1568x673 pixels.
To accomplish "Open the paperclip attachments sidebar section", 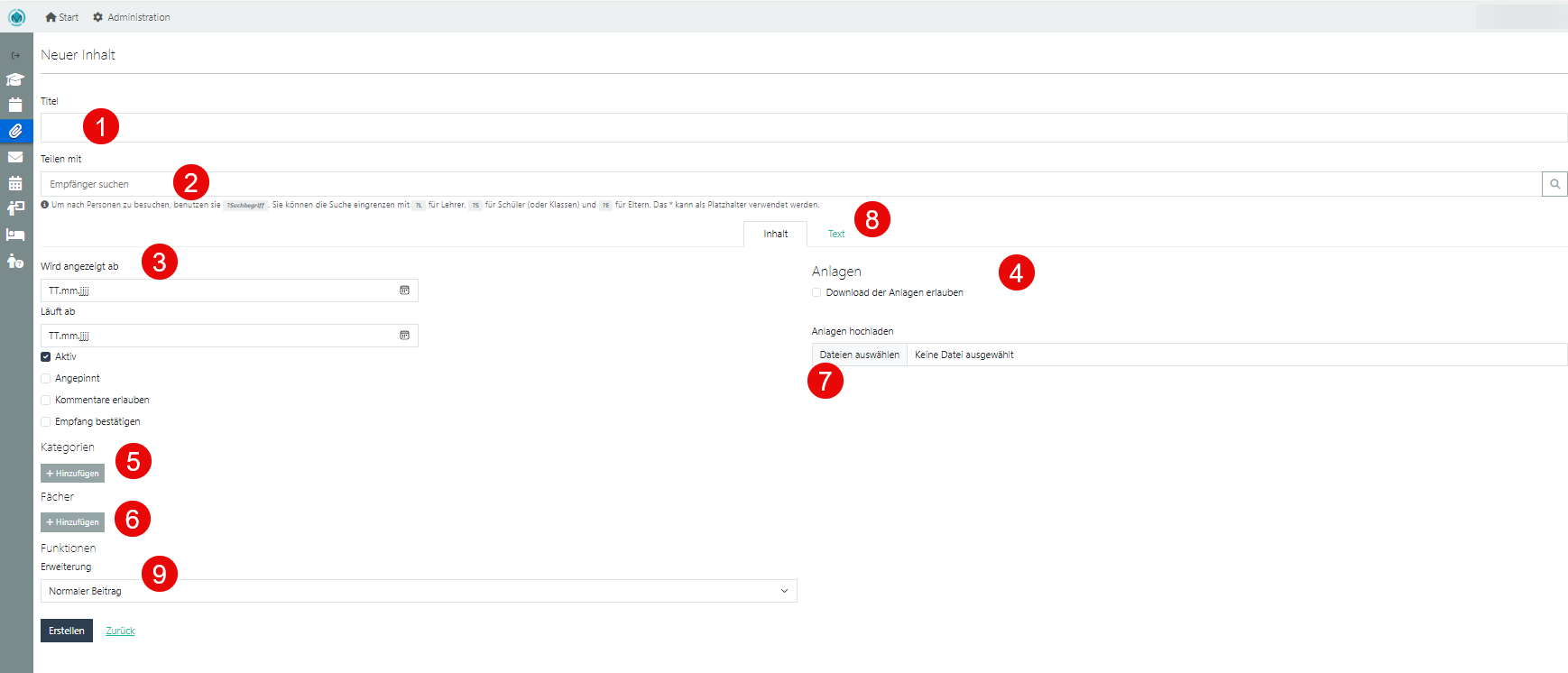I will 15,131.
